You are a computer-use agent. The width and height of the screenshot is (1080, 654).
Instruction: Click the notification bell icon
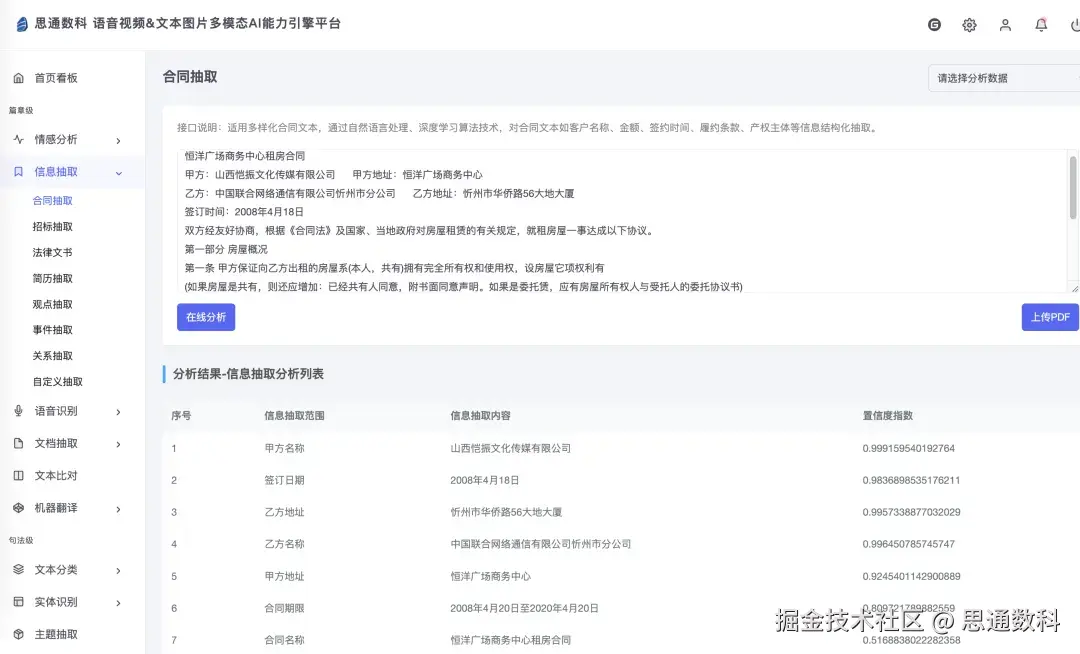pyautogui.click(x=1041, y=24)
